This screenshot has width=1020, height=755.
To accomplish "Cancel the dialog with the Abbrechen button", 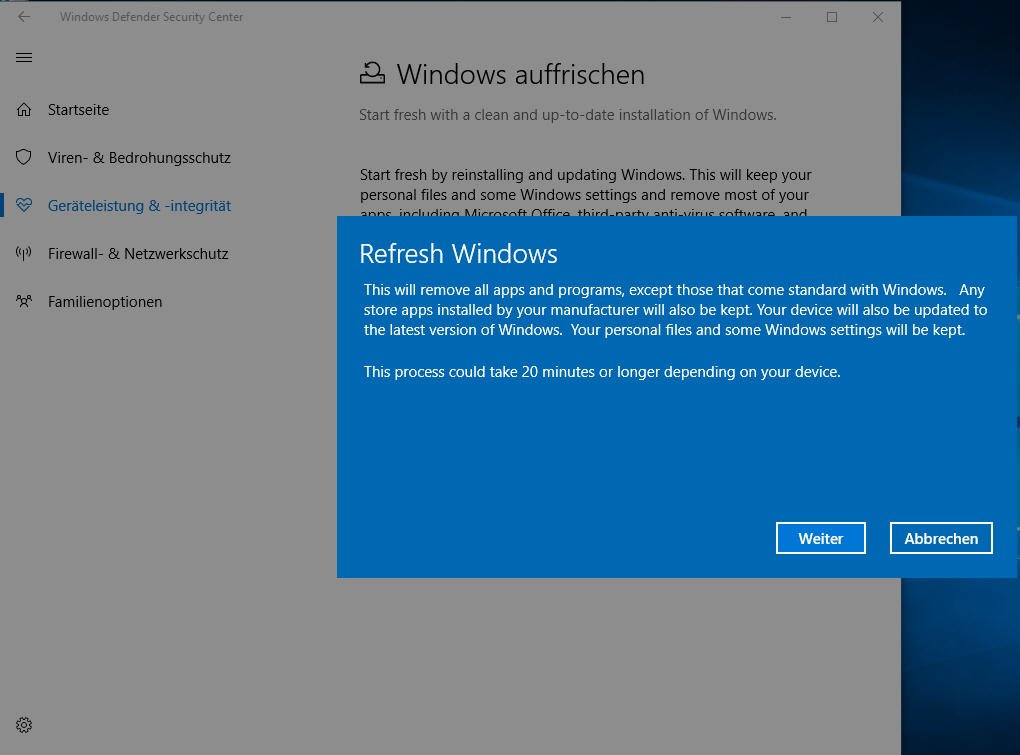I will tap(941, 538).
